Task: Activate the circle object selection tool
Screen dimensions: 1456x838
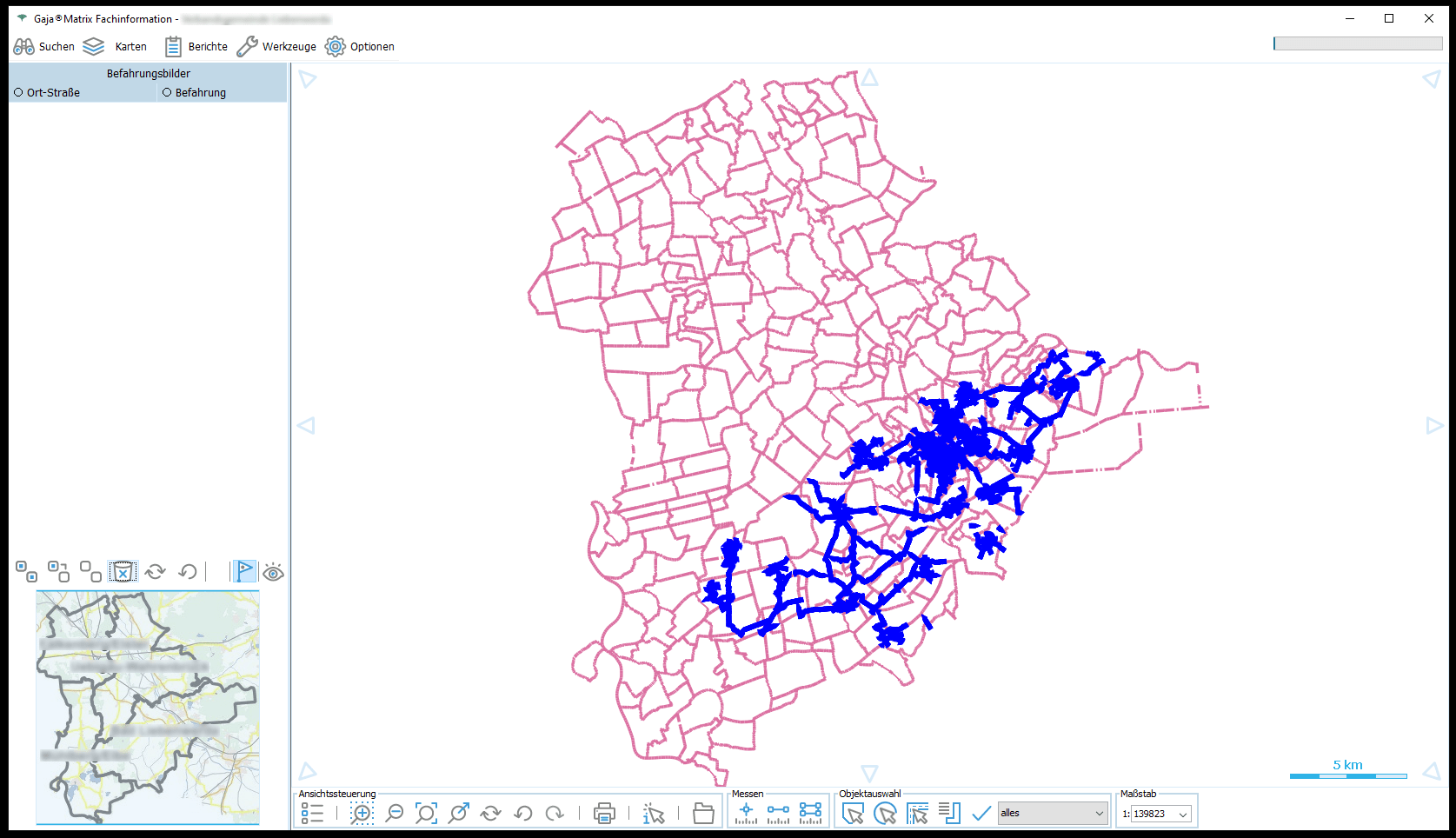Action: click(x=885, y=814)
